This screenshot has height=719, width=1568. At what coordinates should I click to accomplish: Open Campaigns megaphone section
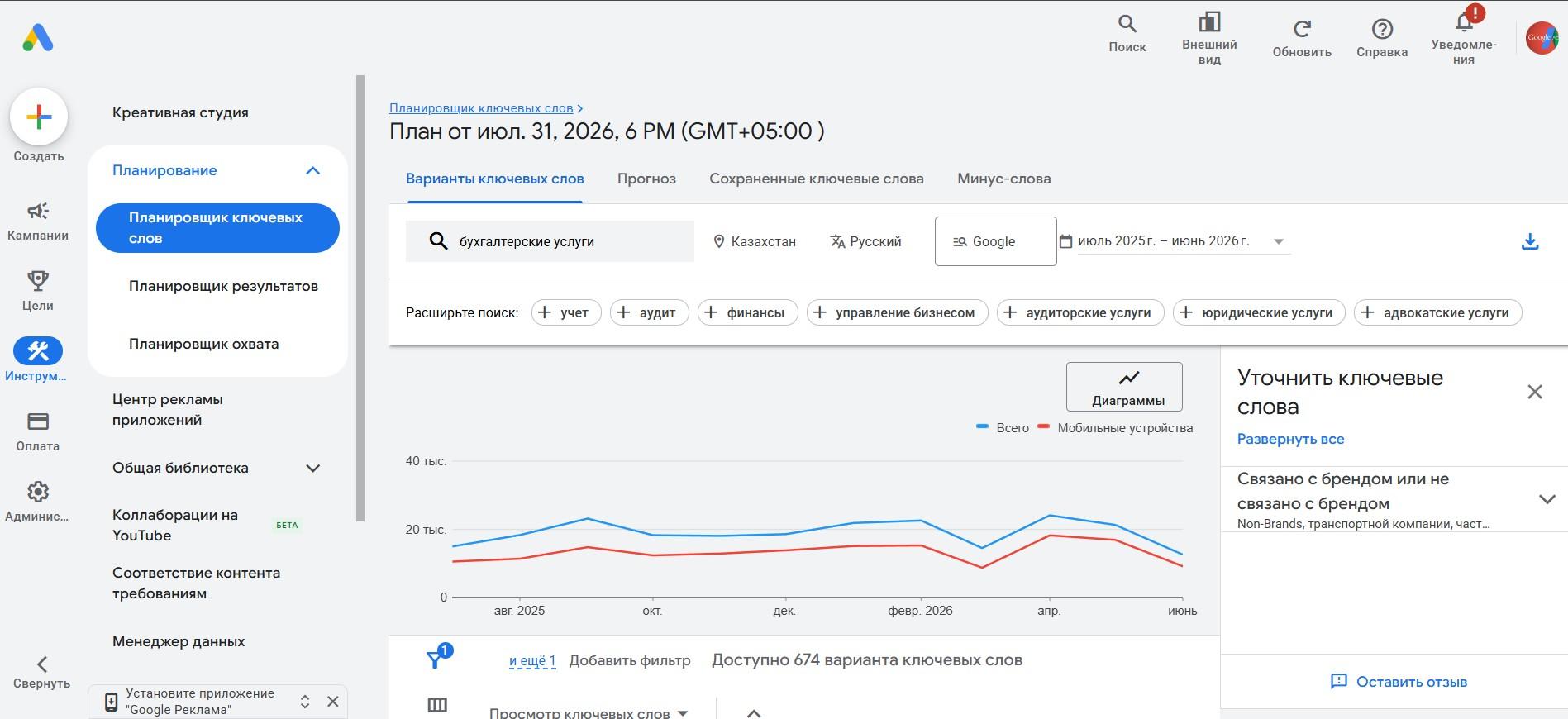pyautogui.click(x=38, y=221)
